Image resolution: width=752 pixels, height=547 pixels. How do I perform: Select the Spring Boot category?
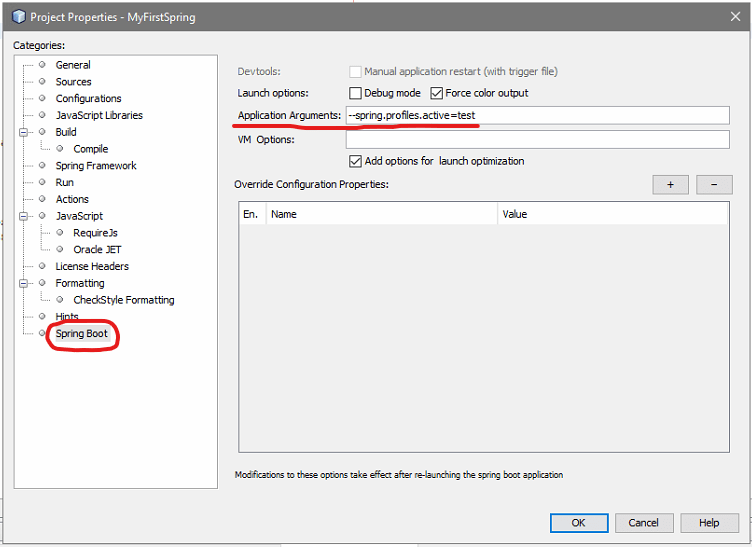click(x=82, y=334)
